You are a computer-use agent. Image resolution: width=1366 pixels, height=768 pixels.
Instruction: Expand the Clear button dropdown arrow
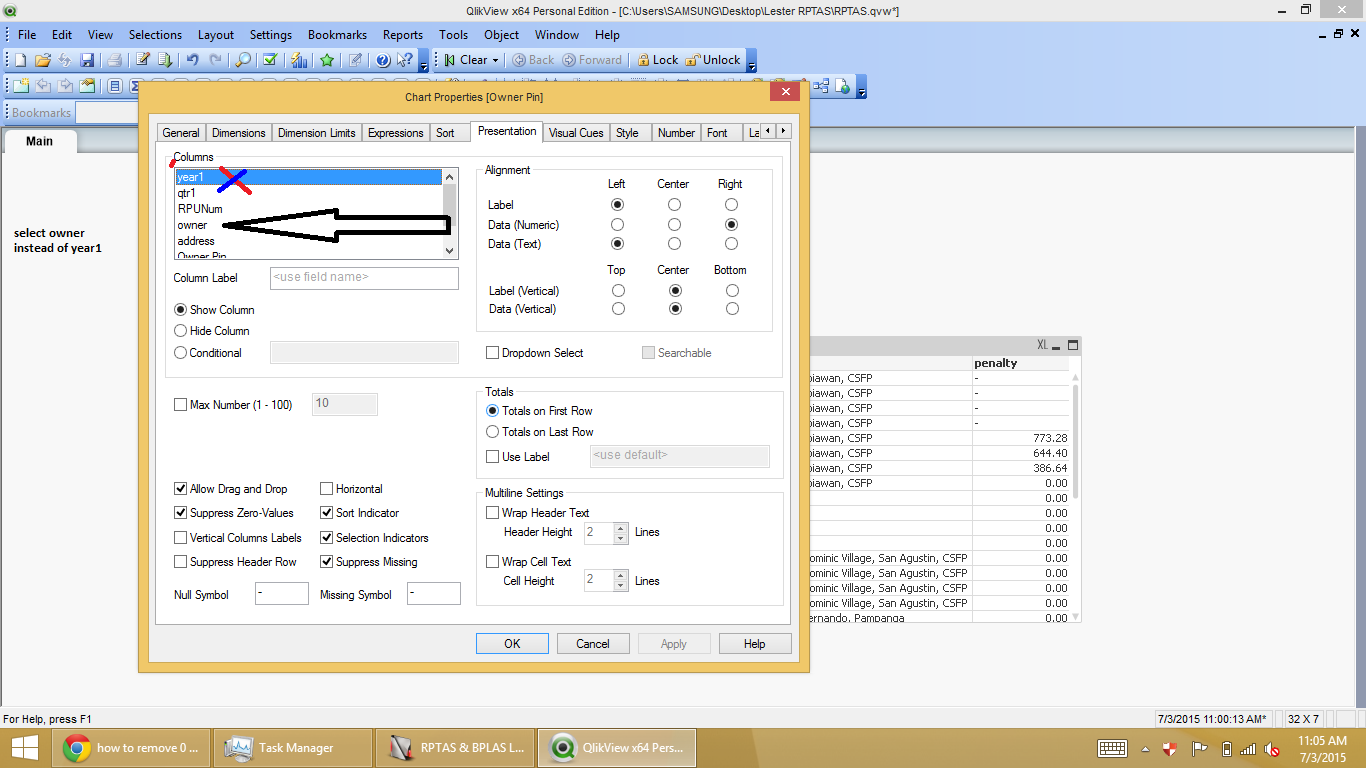pos(495,60)
